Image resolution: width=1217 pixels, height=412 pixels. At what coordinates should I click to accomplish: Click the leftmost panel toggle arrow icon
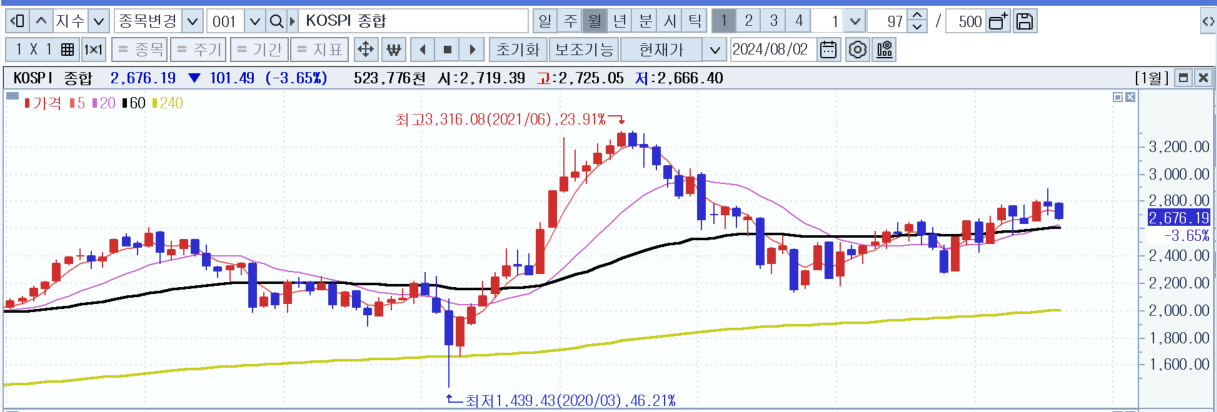(x=16, y=20)
